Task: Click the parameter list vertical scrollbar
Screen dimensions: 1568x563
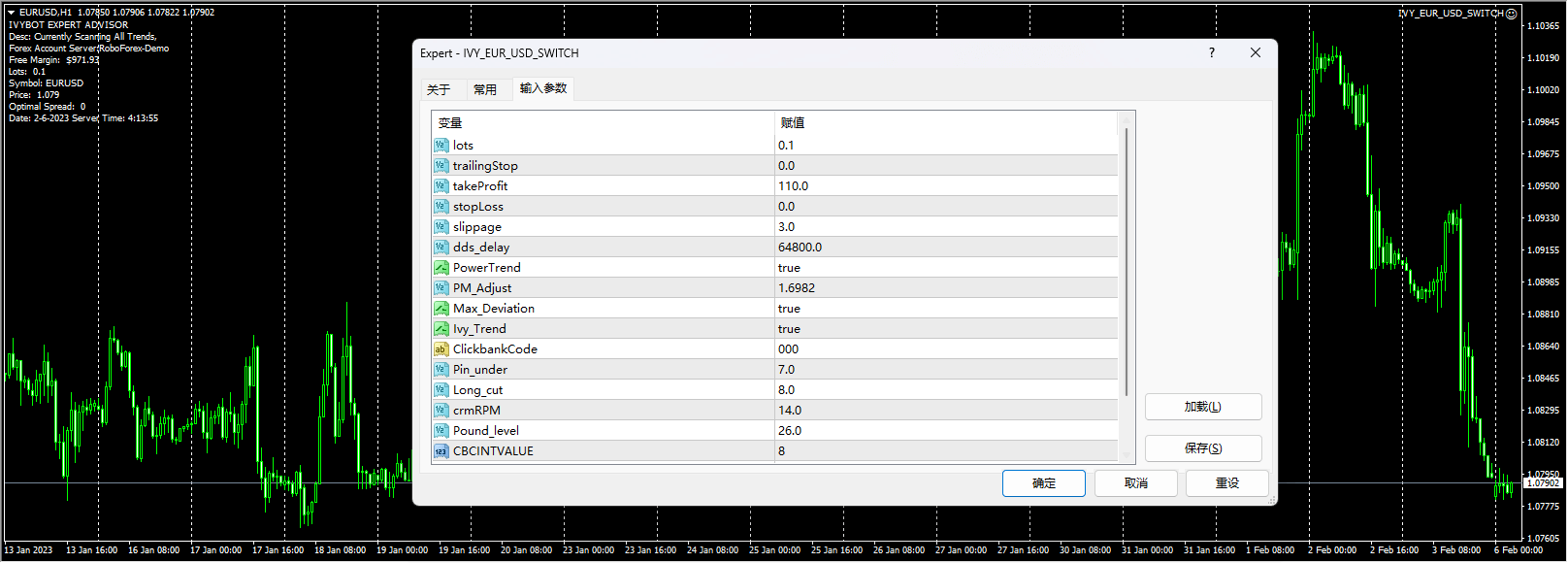Action: (x=1127, y=262)
